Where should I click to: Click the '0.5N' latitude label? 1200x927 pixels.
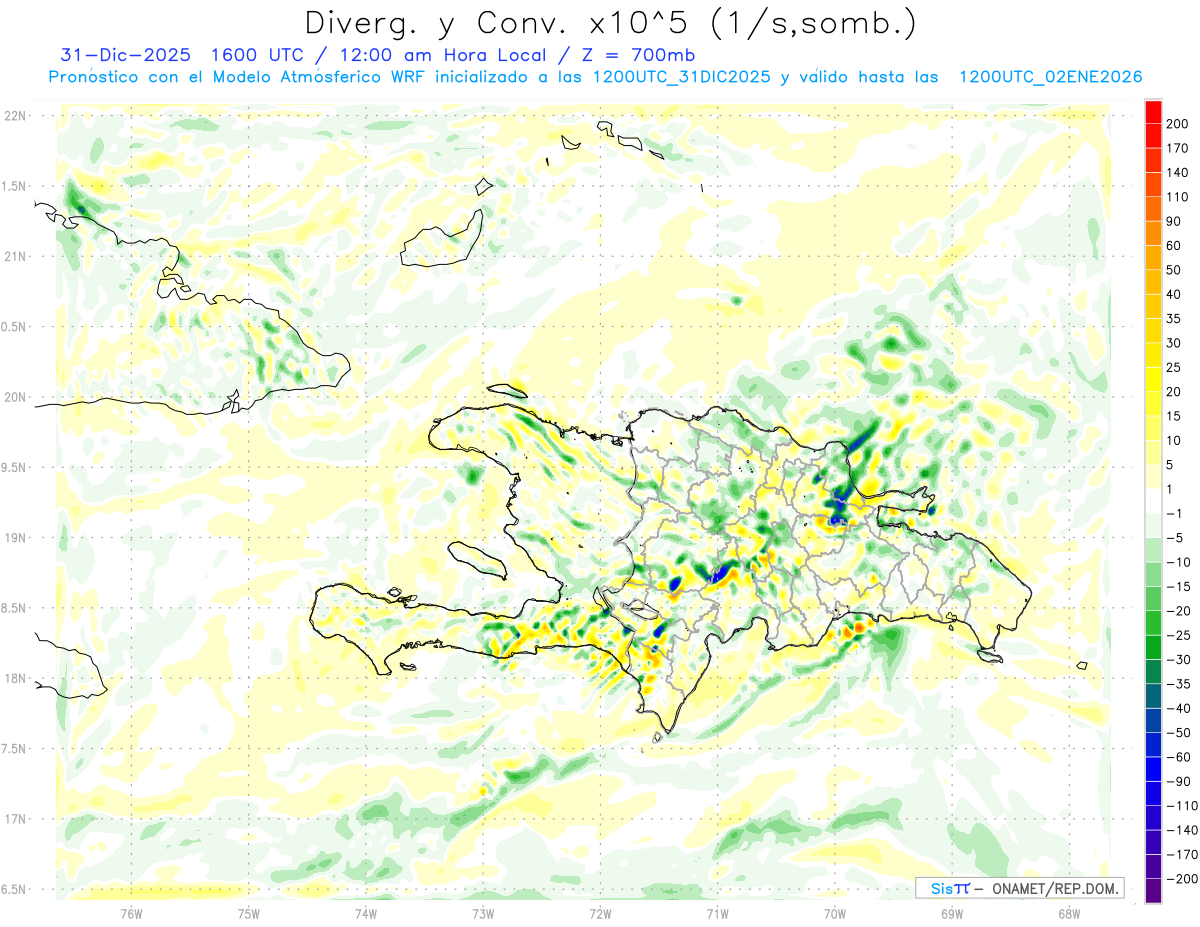(15, 327)
